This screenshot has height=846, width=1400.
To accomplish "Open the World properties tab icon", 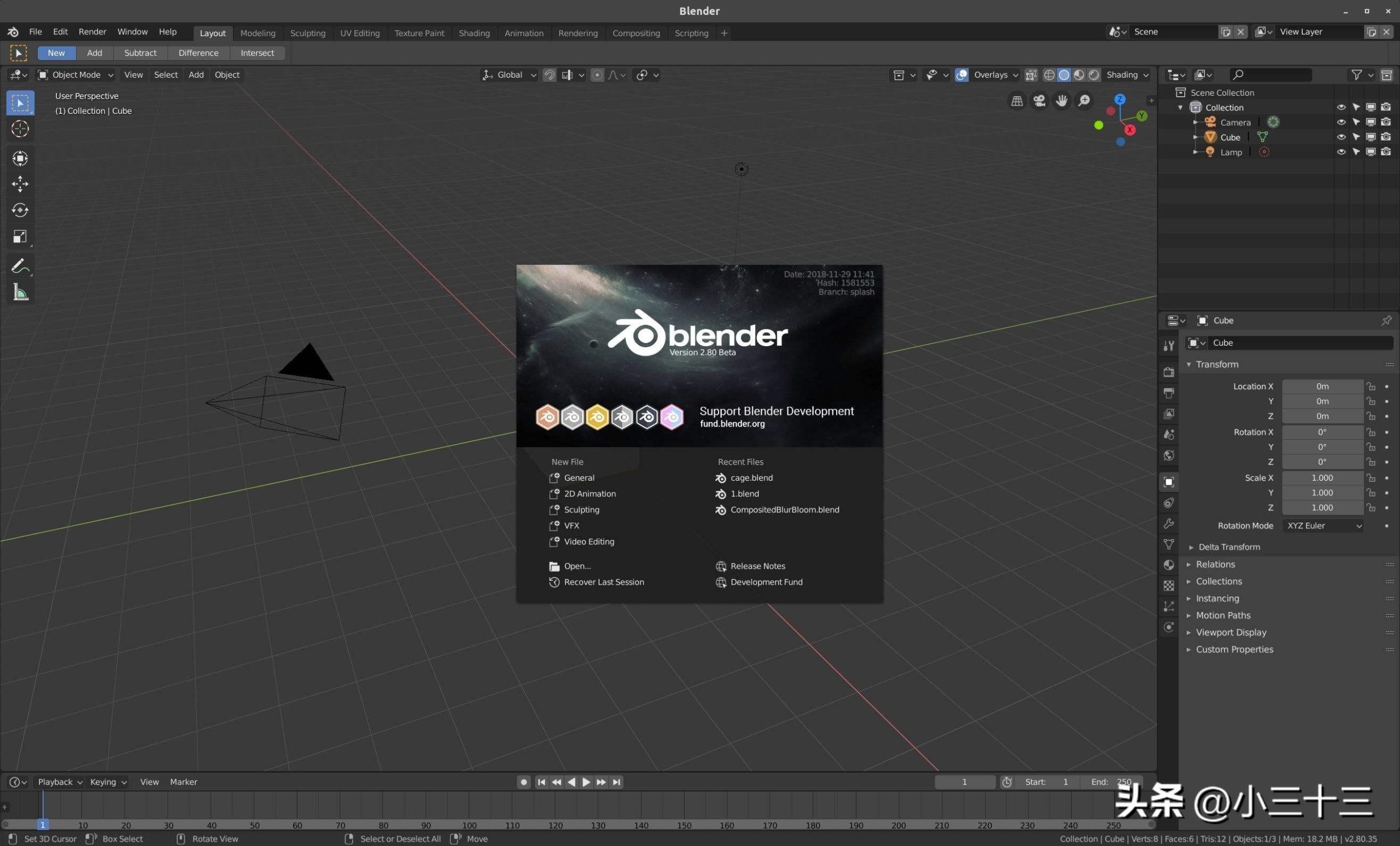I will (x=1169, y=455).
